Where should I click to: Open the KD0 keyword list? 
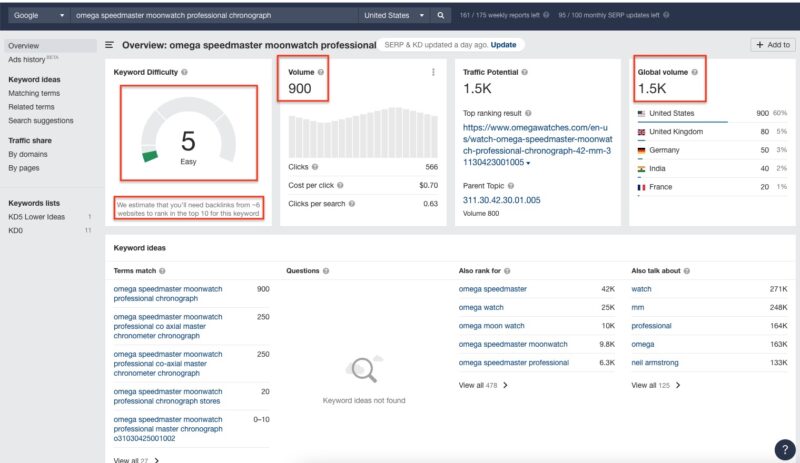(15, 231)
